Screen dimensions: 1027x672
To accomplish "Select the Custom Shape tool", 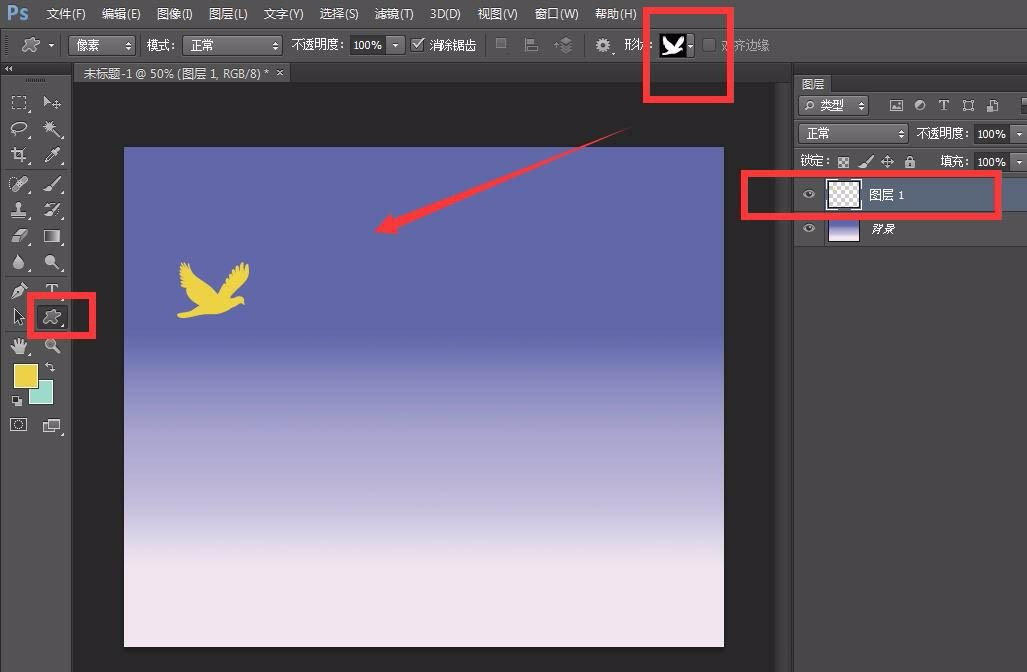I will pos(52,317).
